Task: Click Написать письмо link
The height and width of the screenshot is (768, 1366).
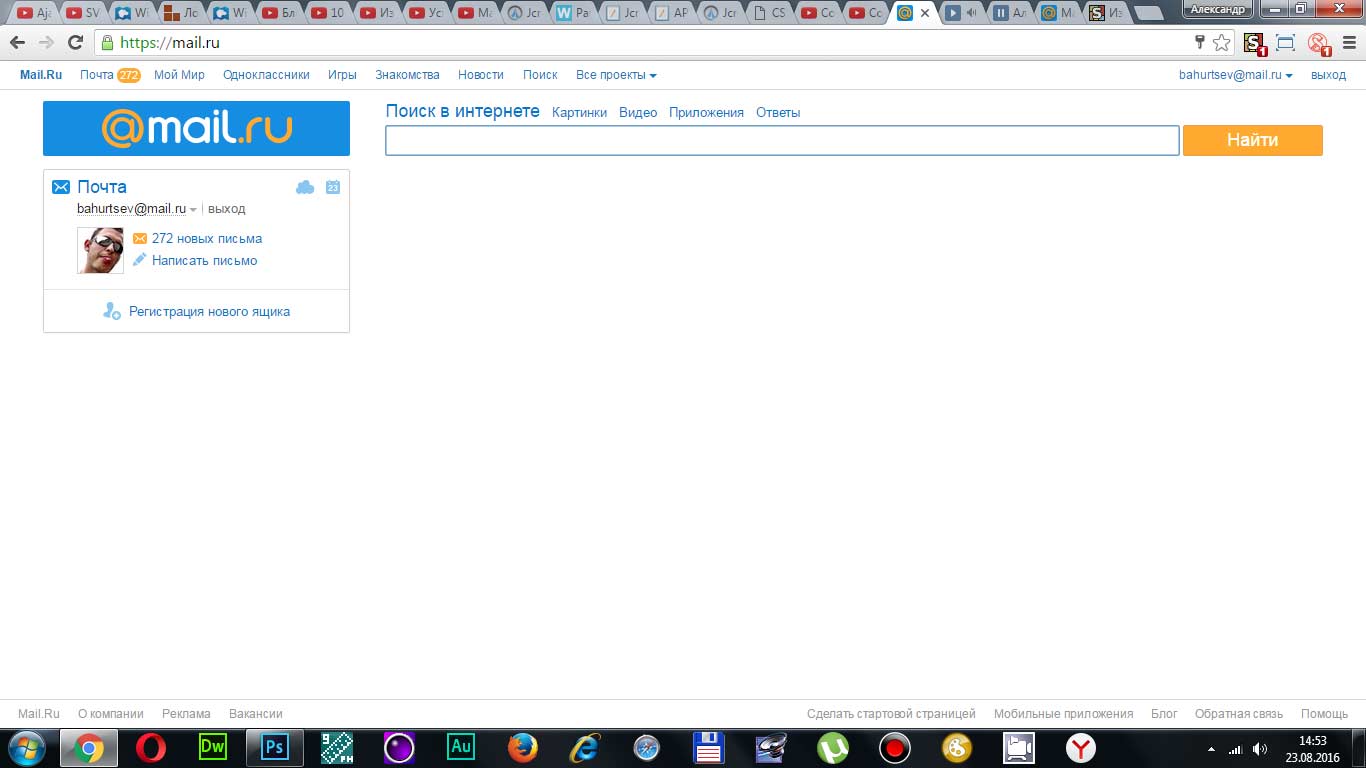Action: (x=204, y=261)
